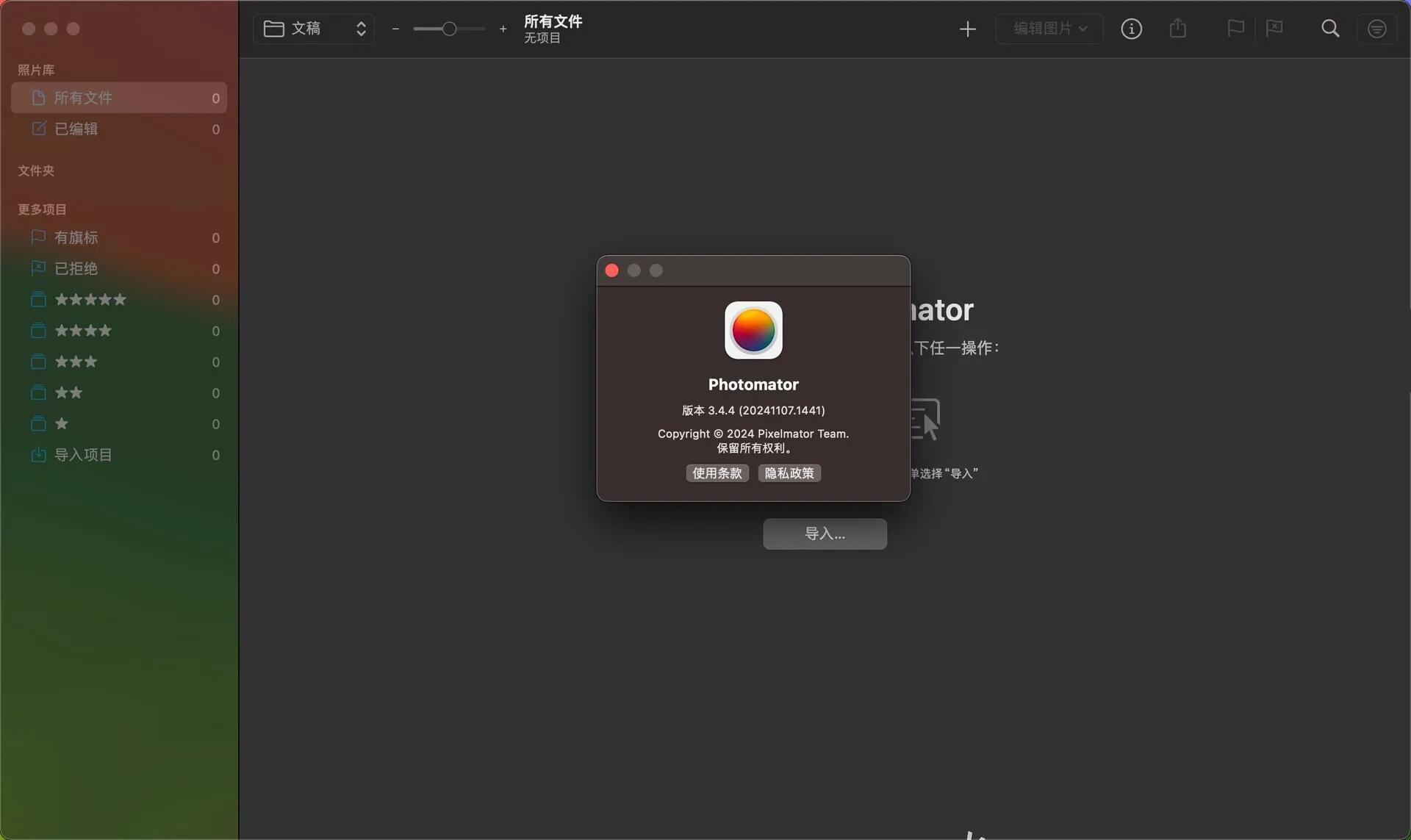The height and width of the screenshot is (840, 1411).
Task: Increase thumbnail size with plus button
Action: [503, 29]
